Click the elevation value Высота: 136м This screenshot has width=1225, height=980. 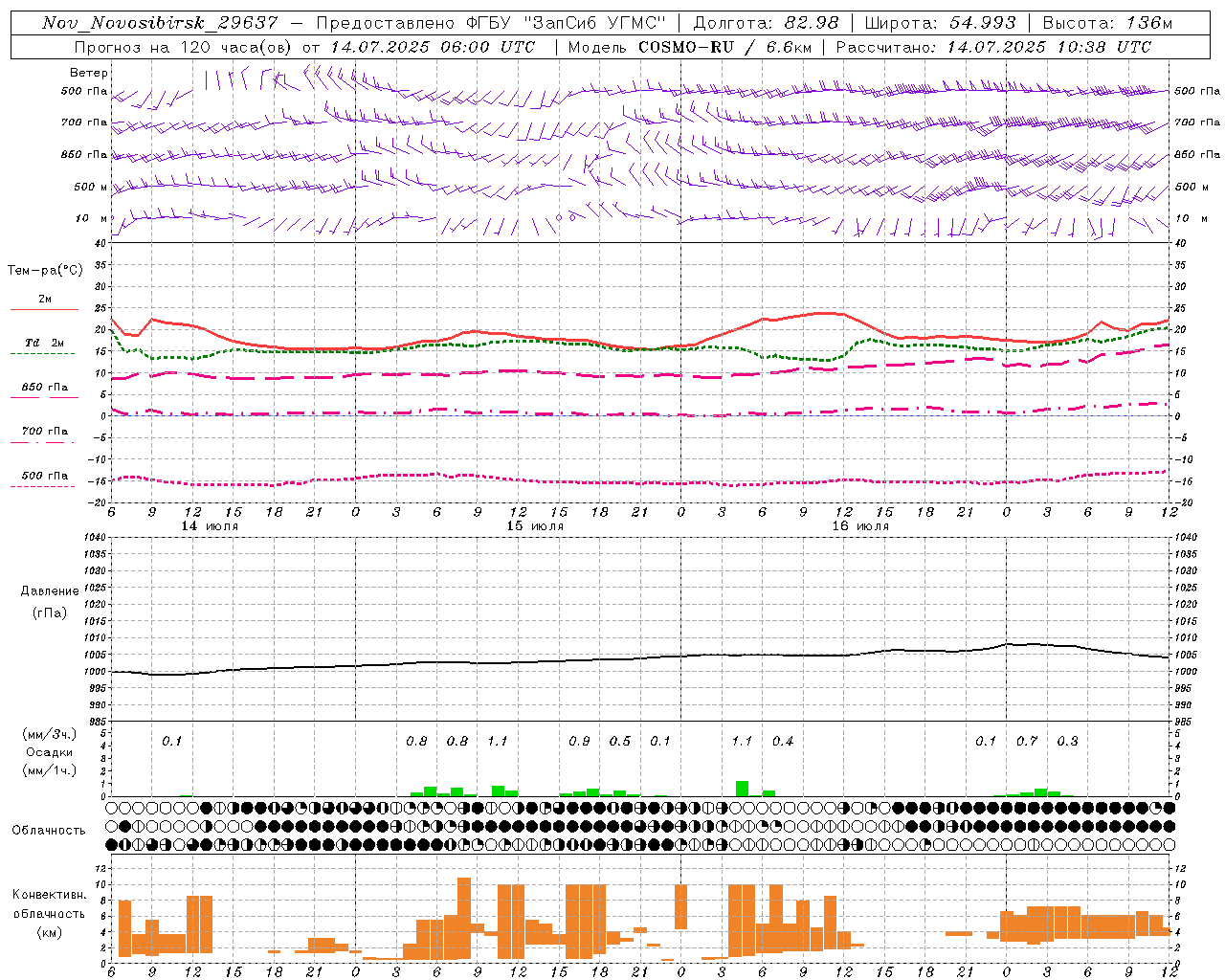click(1107, 23)
